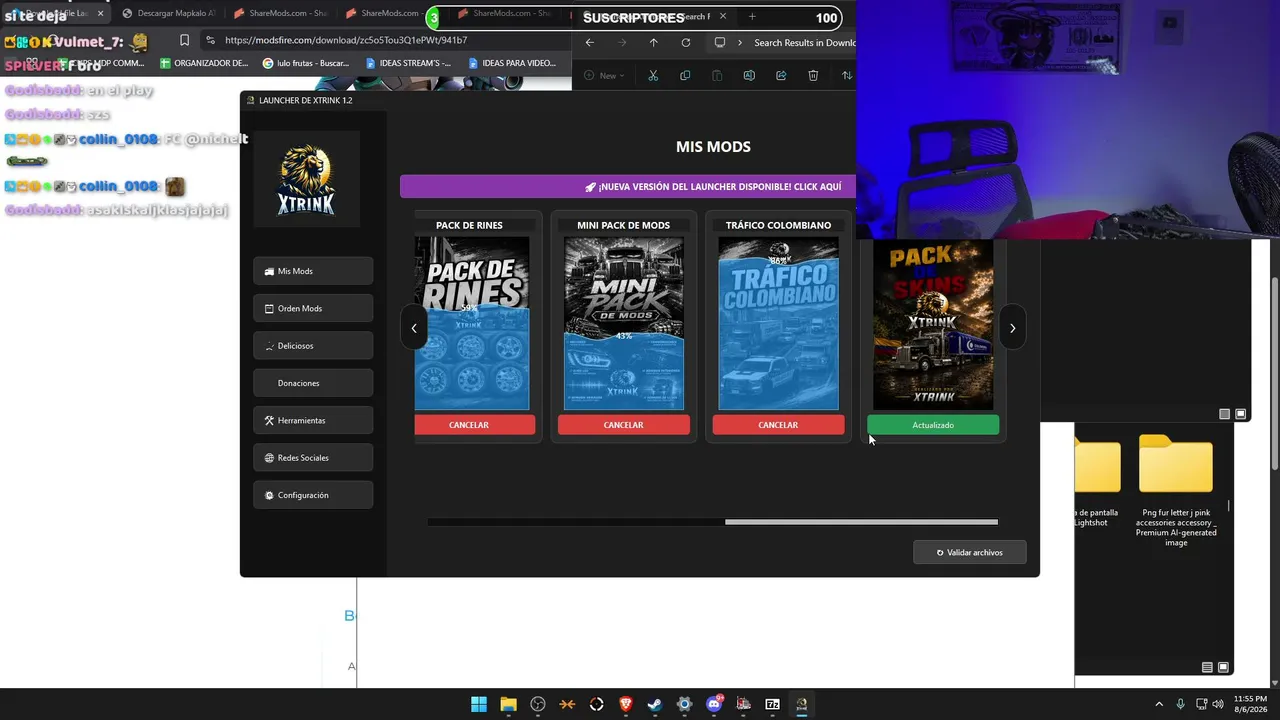Click the browser bookmark icon
This screenshot has width=1280, height=720.
(x=184, y=40)
